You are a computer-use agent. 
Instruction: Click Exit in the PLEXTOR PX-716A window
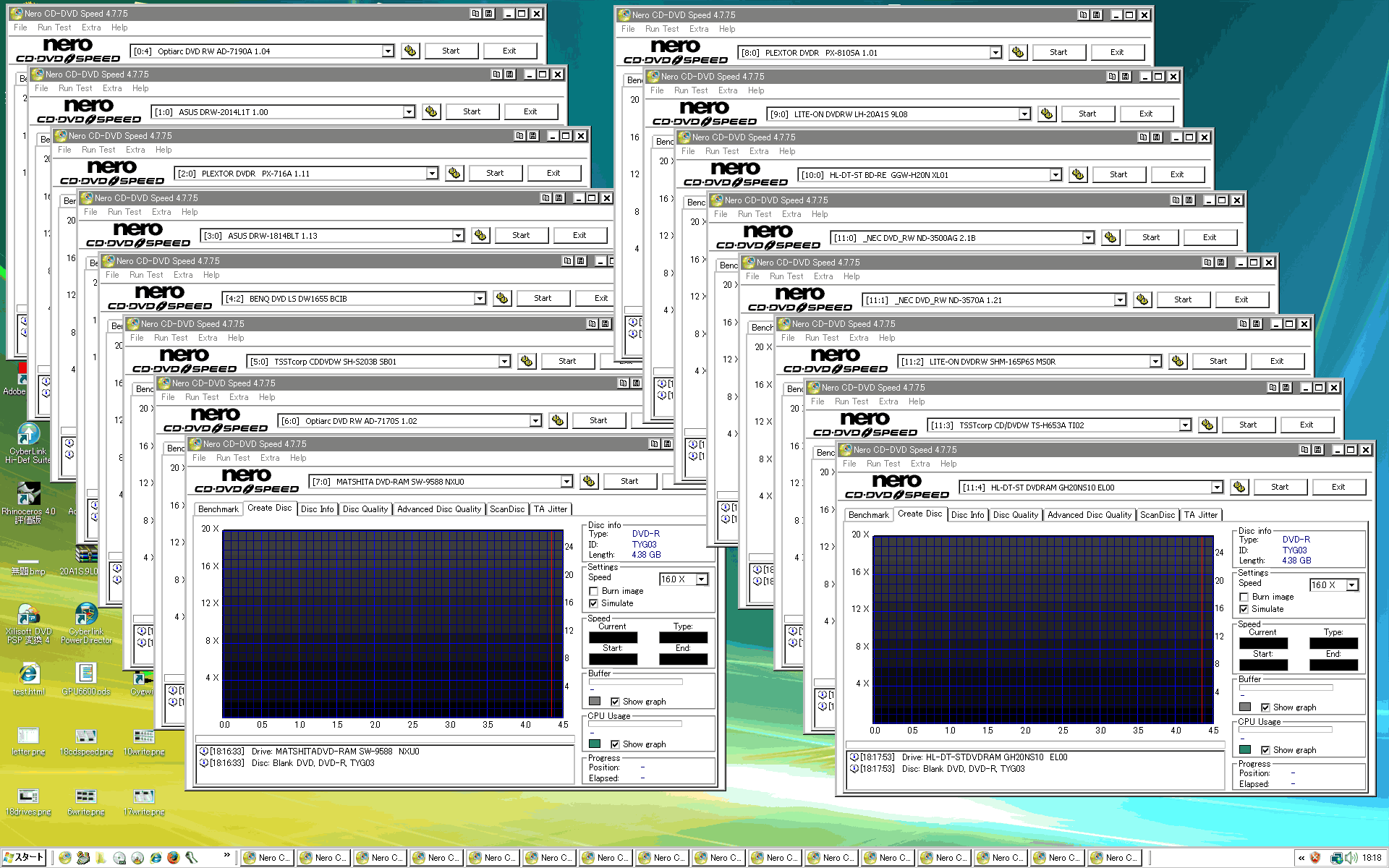pos(553,174)
